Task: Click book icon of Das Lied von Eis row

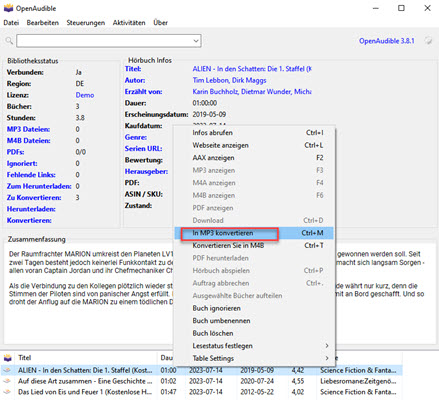Action: coord(7,392)
